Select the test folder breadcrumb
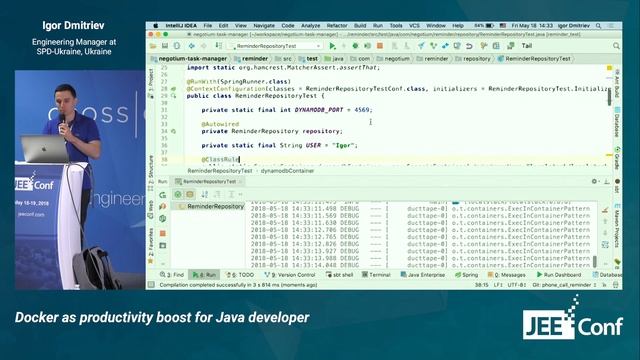 308,59
